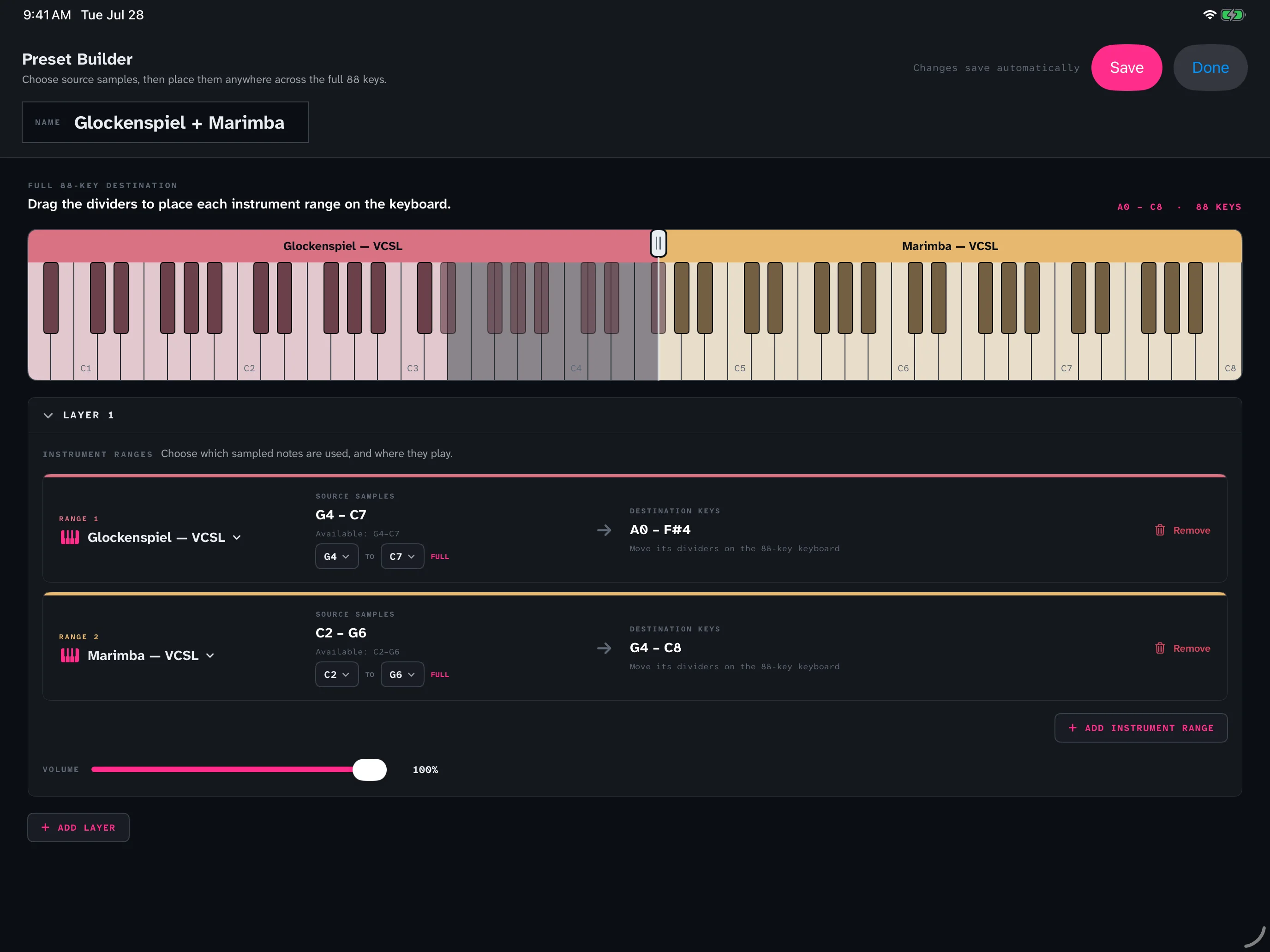Open the G4 source start dropdown
The image size is (1270, 952).
(336, 556)
